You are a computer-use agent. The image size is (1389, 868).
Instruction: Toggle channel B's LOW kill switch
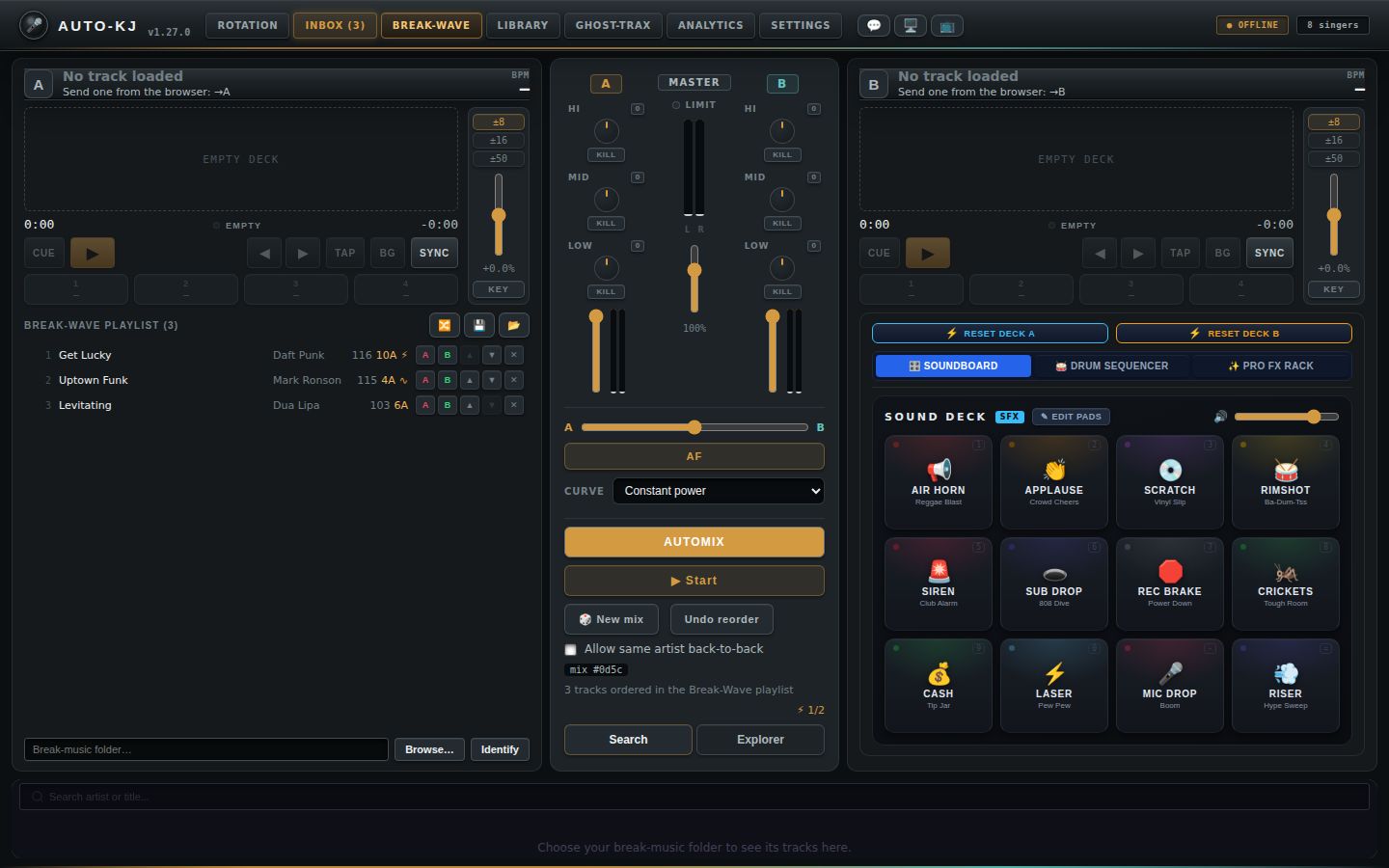pyautogui.click(x=782, y=291)
